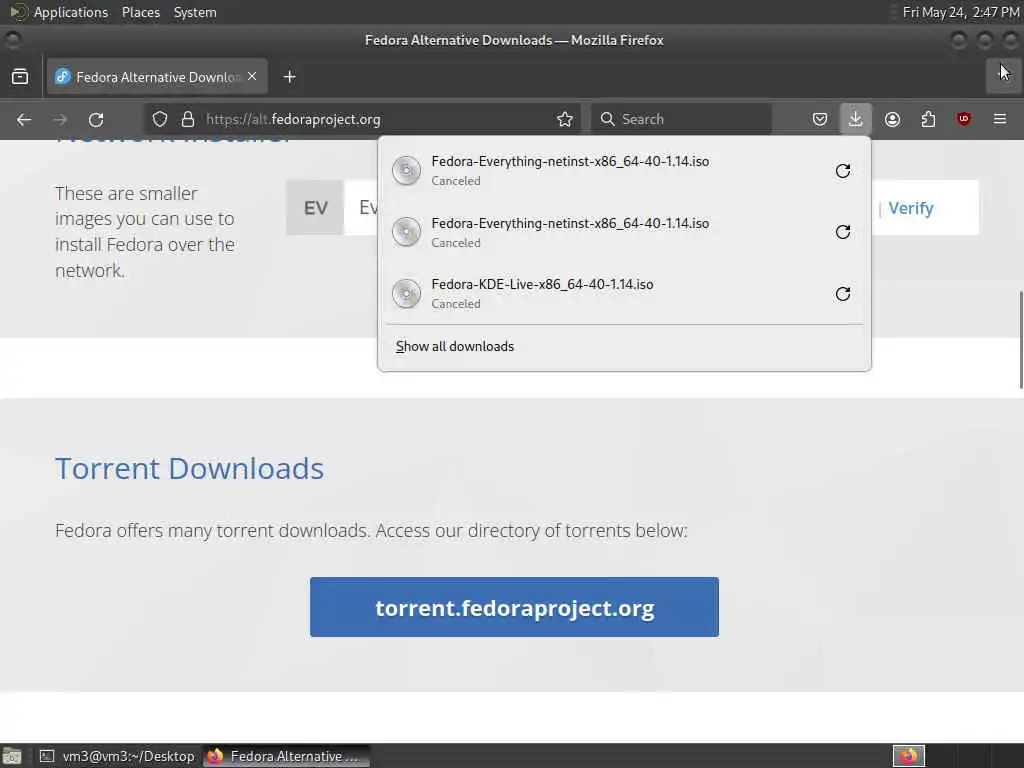Open the Firefox hamburger menu
Screen dimensions: 1024x768
click(1000, 119)
